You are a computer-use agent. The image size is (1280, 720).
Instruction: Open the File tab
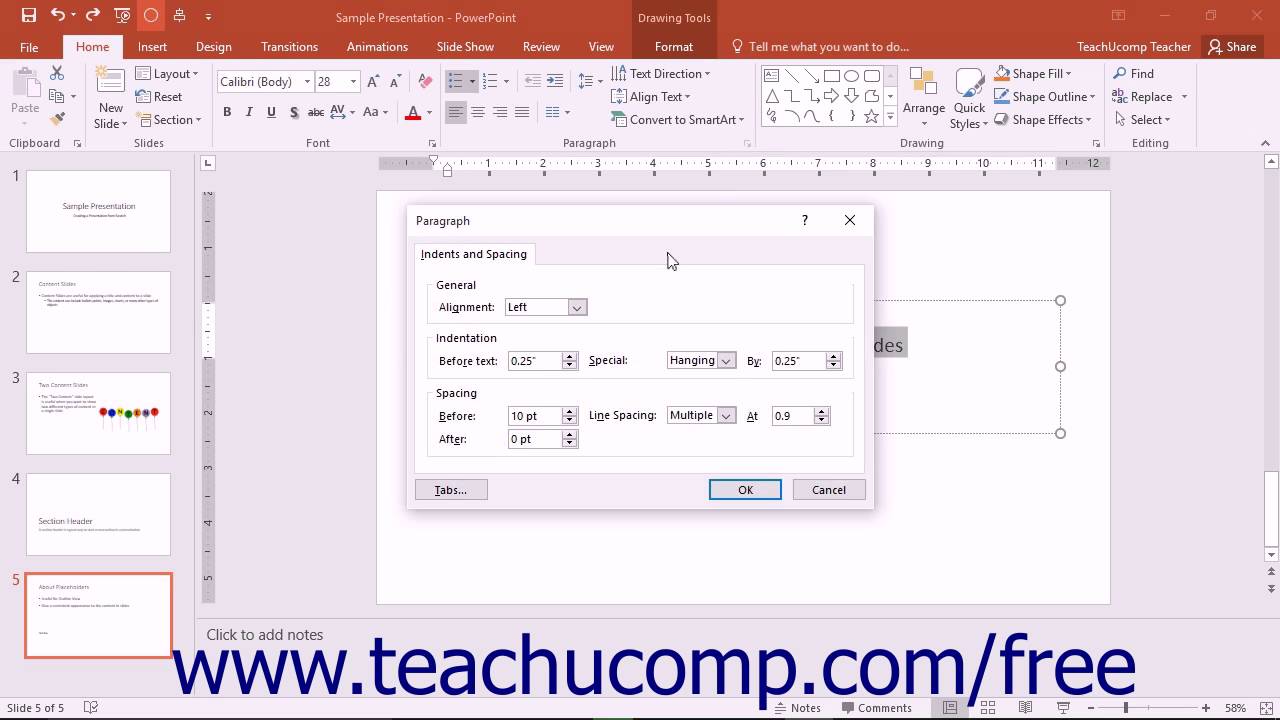coord(29,46)
